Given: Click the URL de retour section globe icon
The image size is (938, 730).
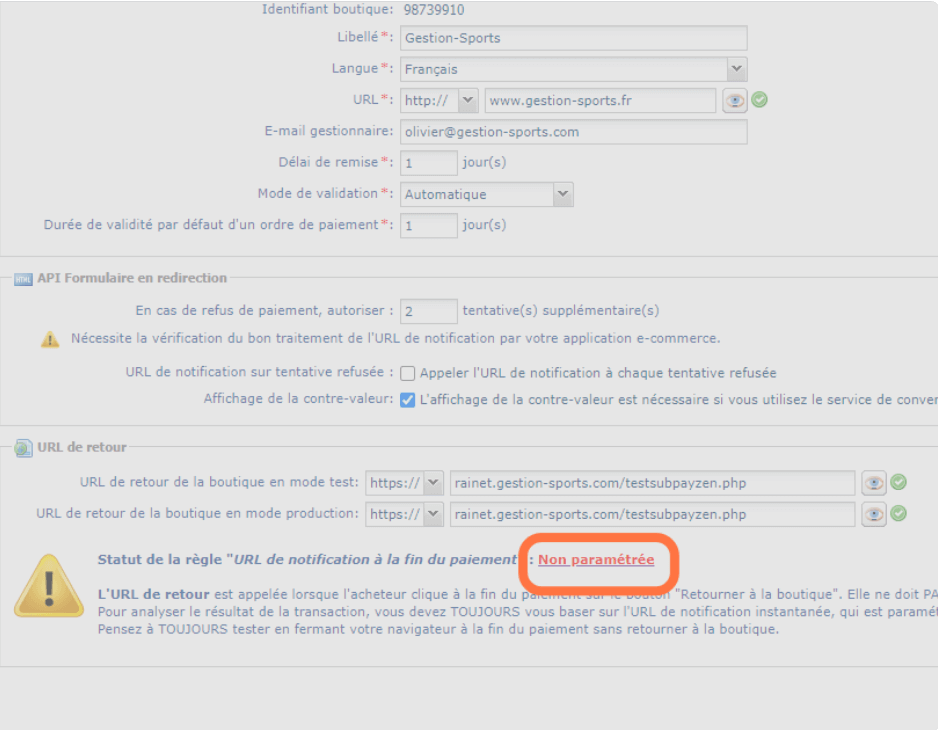Looking at the screenshot, I should click(x=22, y=448).
